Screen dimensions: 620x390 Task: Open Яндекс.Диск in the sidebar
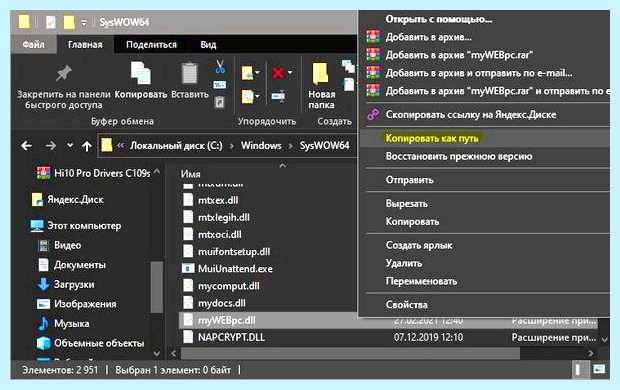pos(67,199)
